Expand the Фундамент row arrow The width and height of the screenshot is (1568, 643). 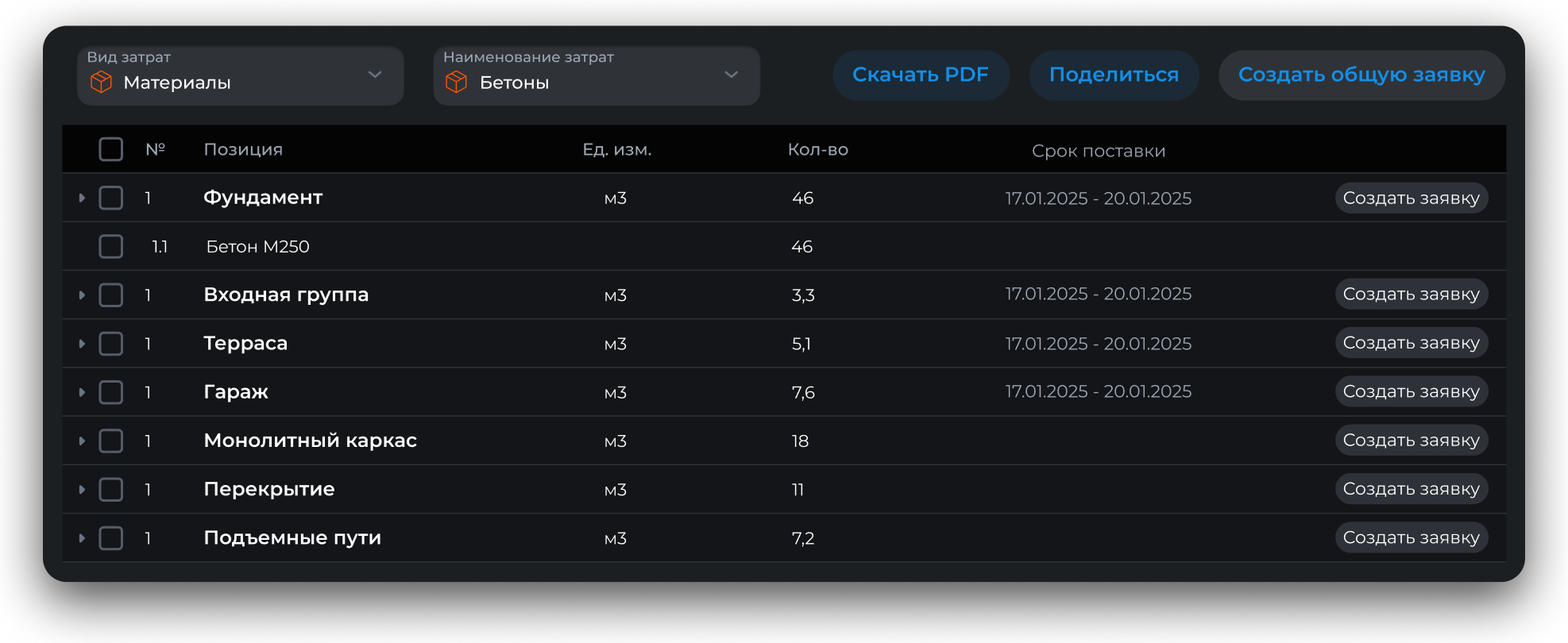82,198
